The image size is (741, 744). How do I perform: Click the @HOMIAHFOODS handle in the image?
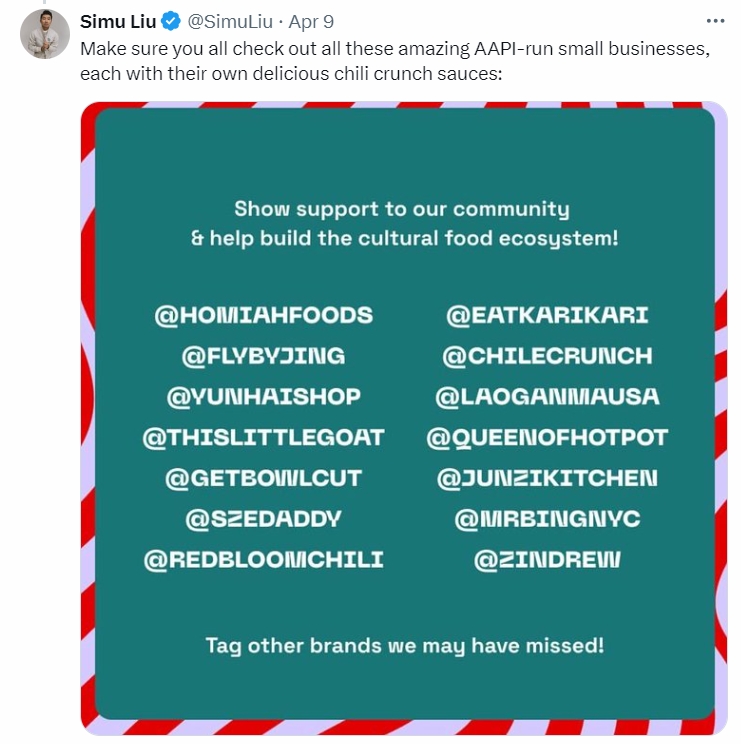(x=263, y=315)
